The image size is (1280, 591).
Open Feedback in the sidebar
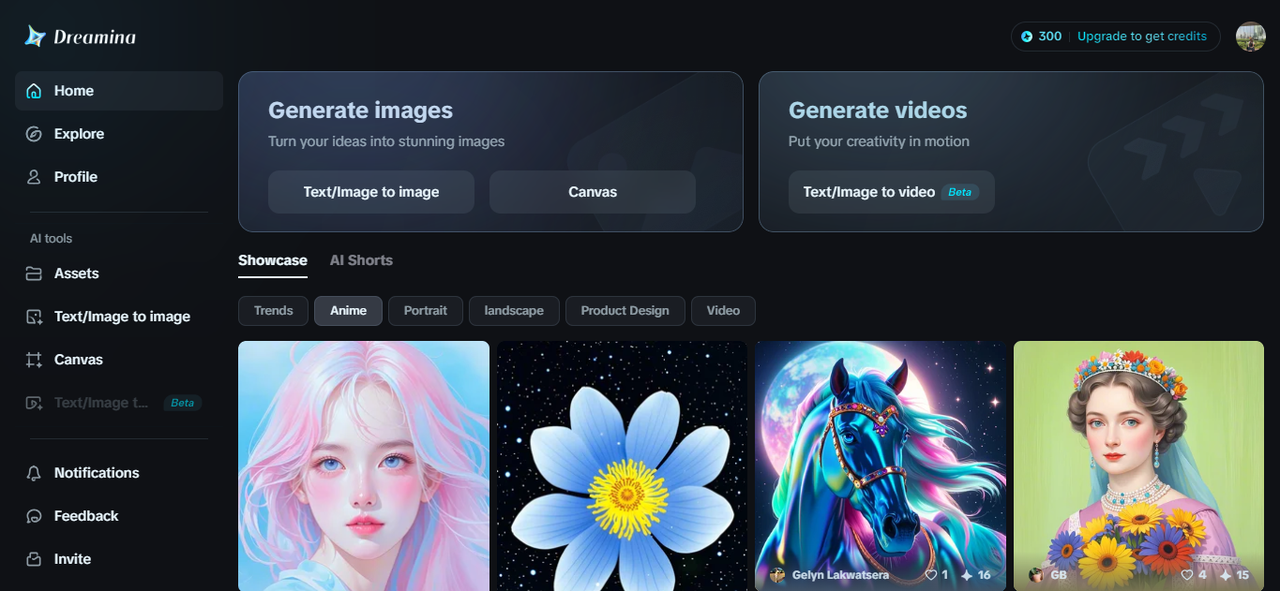click(x=119, y=516)
